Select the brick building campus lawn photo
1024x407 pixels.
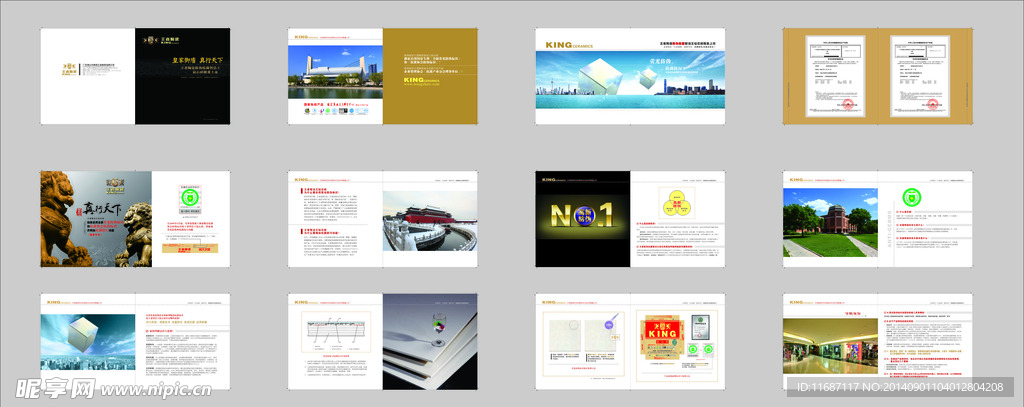point(830,222)
